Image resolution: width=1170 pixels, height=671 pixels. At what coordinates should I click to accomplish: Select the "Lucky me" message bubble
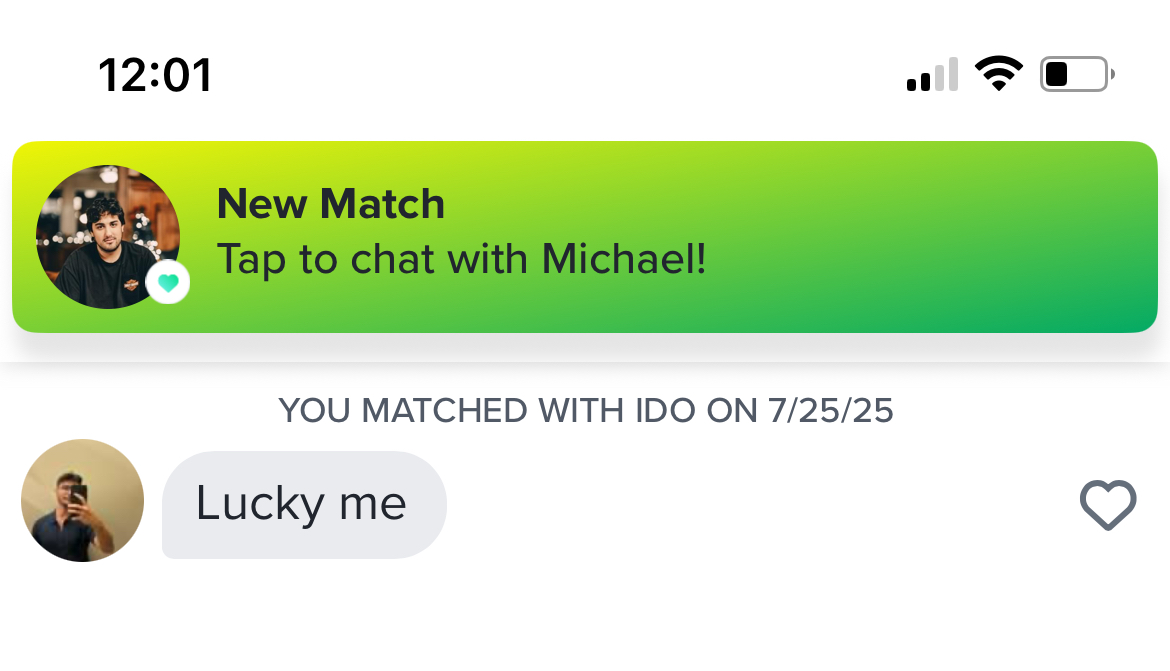304,505
